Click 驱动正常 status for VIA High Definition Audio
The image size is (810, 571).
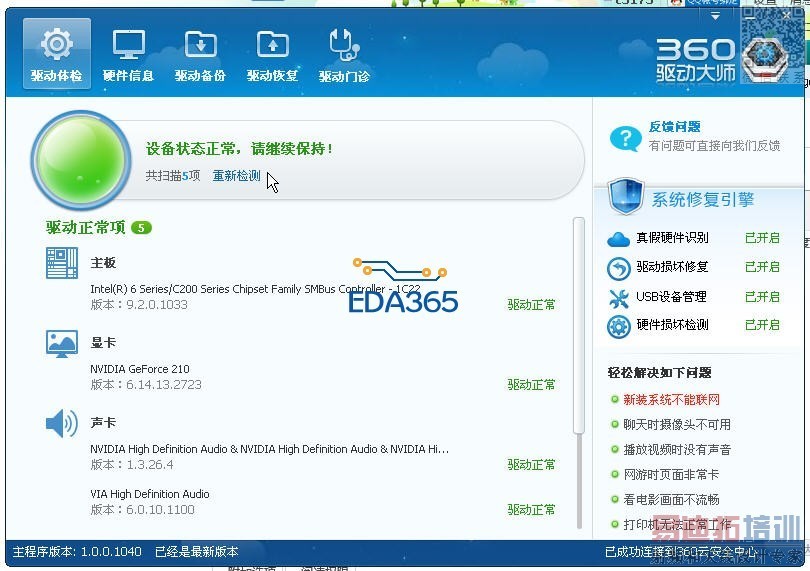click(531, 510)
